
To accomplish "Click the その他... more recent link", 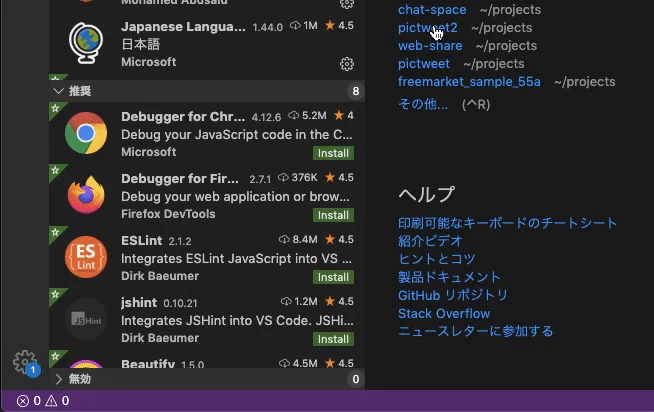I will (423, 104).
